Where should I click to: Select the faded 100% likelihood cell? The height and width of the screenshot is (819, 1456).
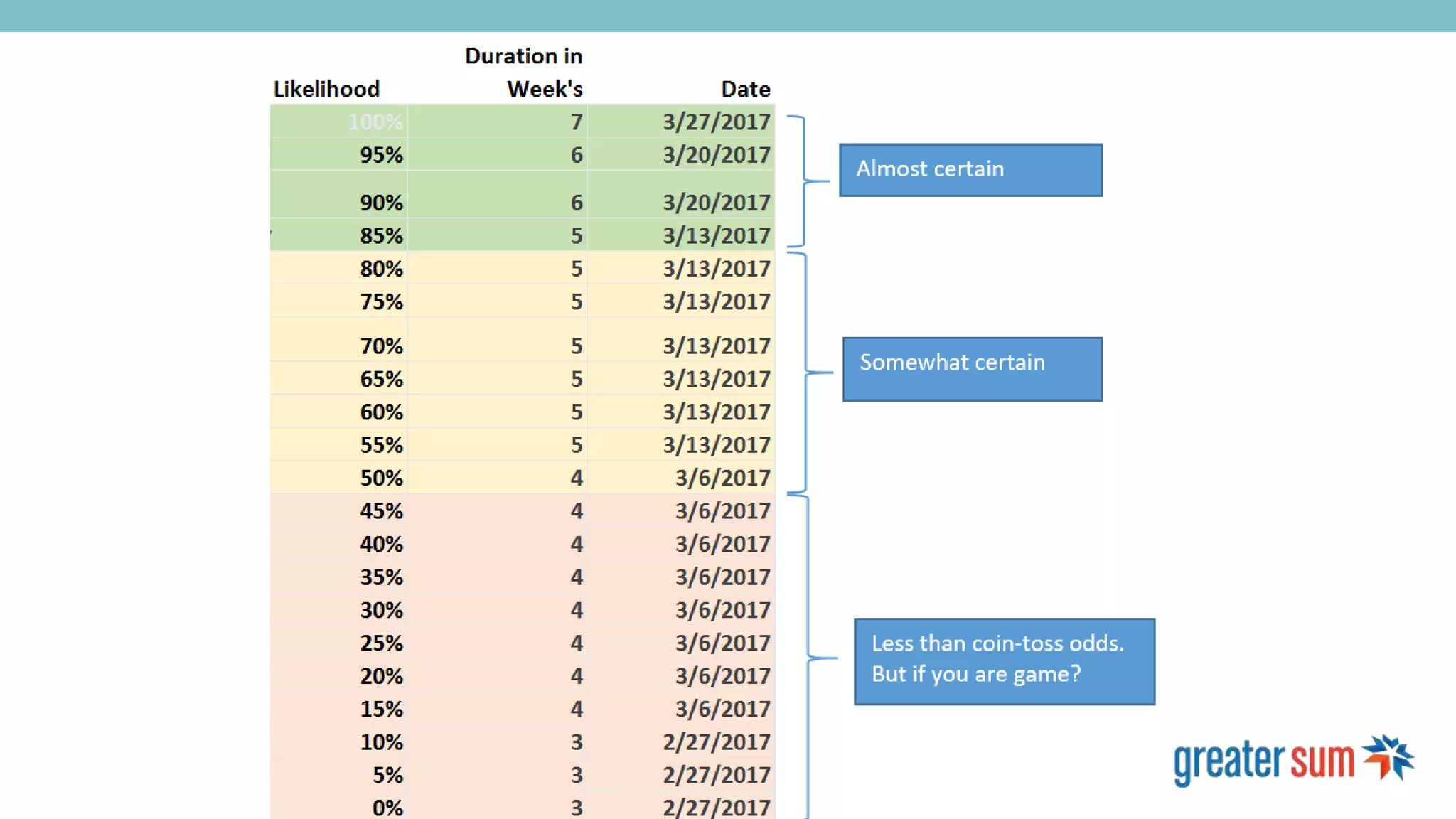[375, 122]
